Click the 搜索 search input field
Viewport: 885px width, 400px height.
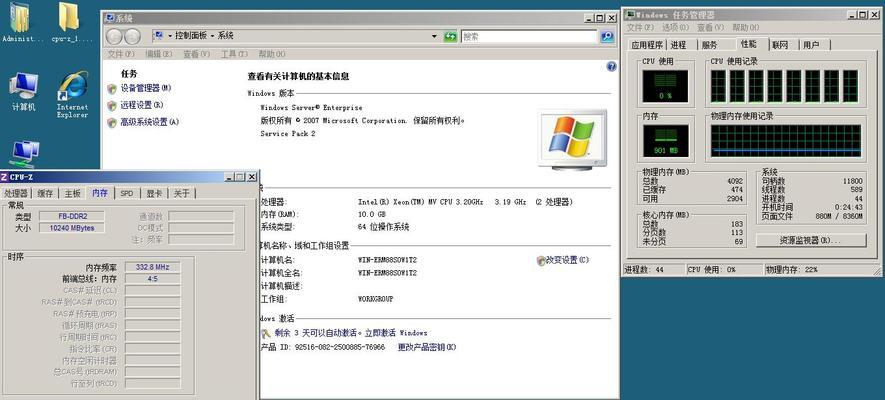click(x=529, y=37)
